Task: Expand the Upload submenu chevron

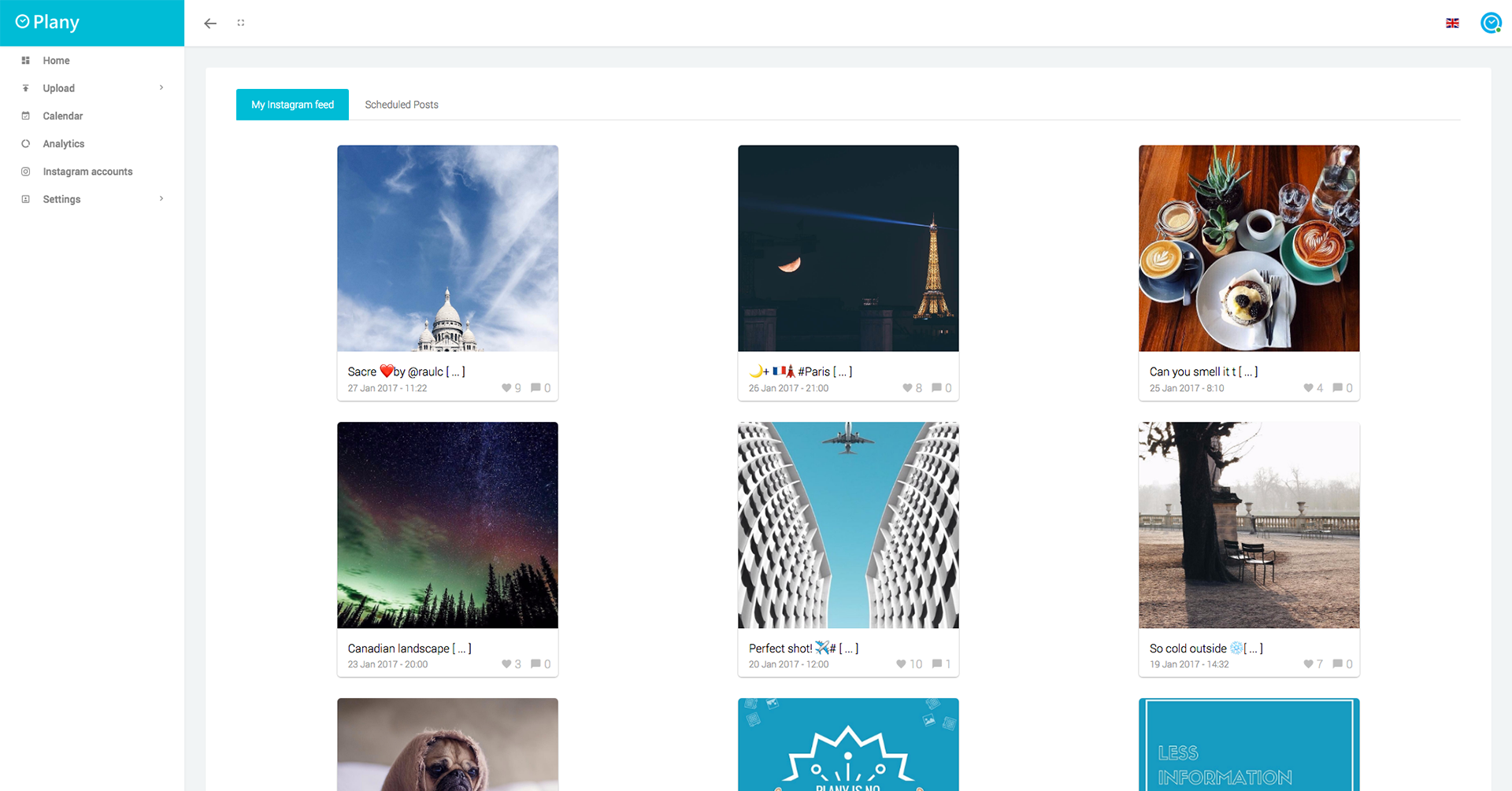Action: (x=161, y=88)
